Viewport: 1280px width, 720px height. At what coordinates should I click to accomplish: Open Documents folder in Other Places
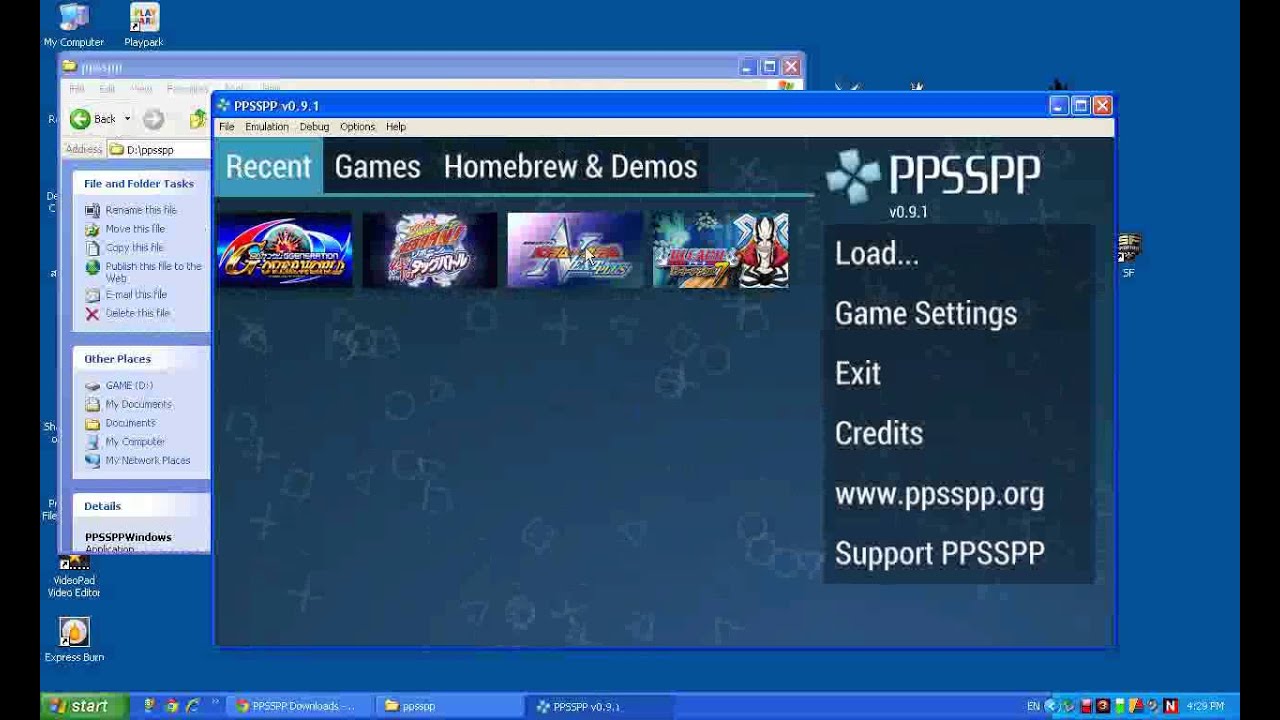pos(130,423)
